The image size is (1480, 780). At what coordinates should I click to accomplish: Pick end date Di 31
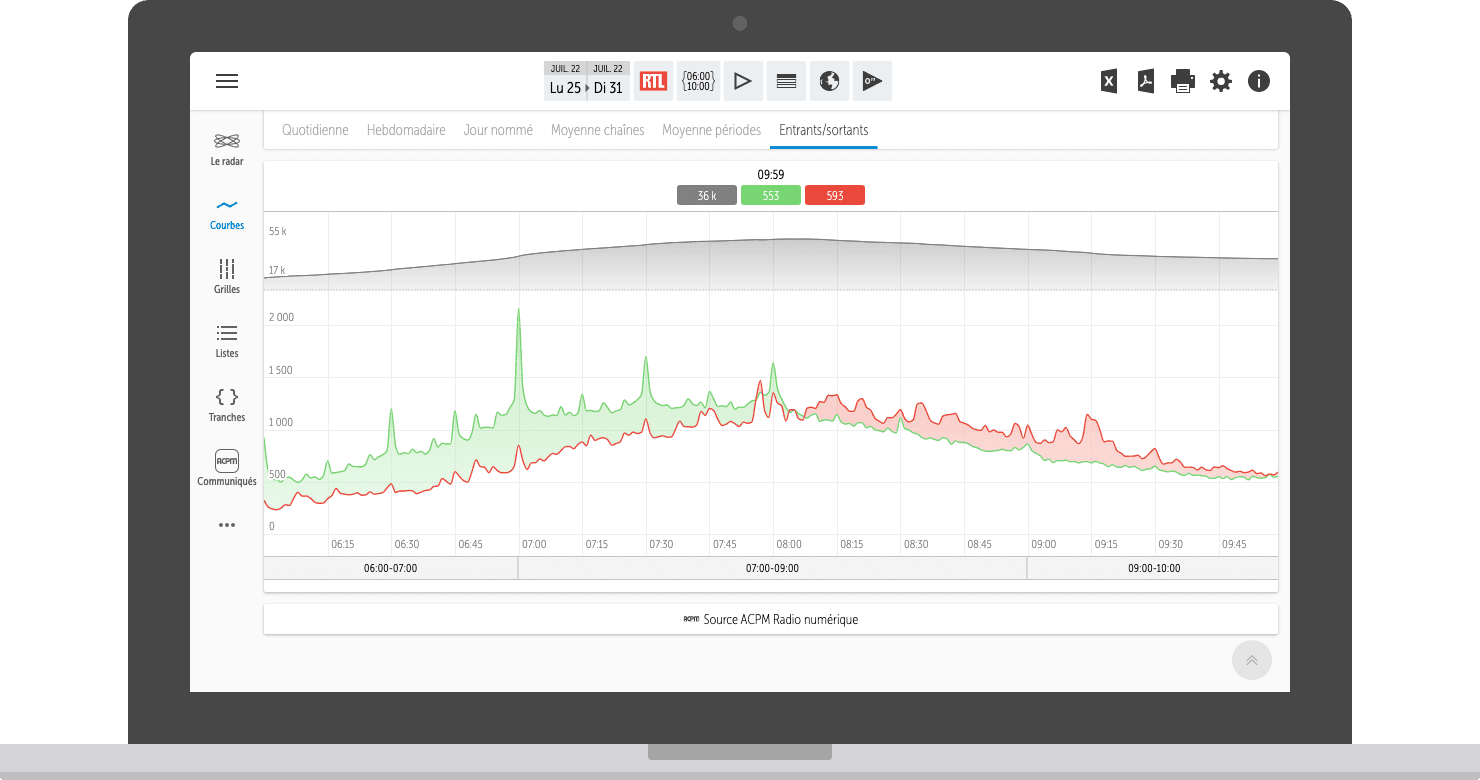tap(608, 82)
